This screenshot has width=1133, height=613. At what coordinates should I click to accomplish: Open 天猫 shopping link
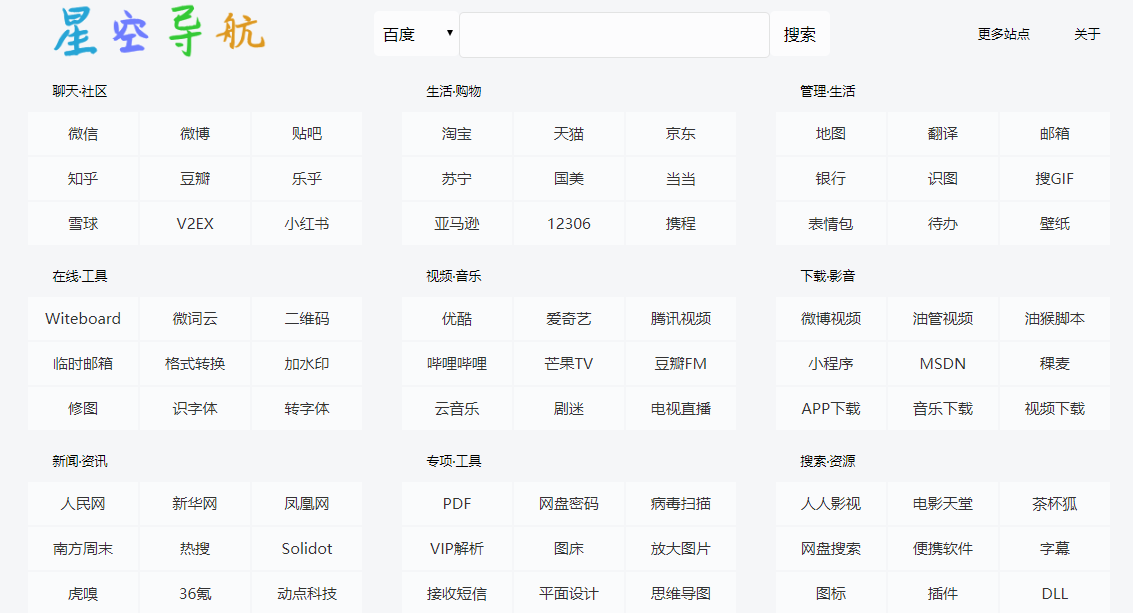point(569,134)
